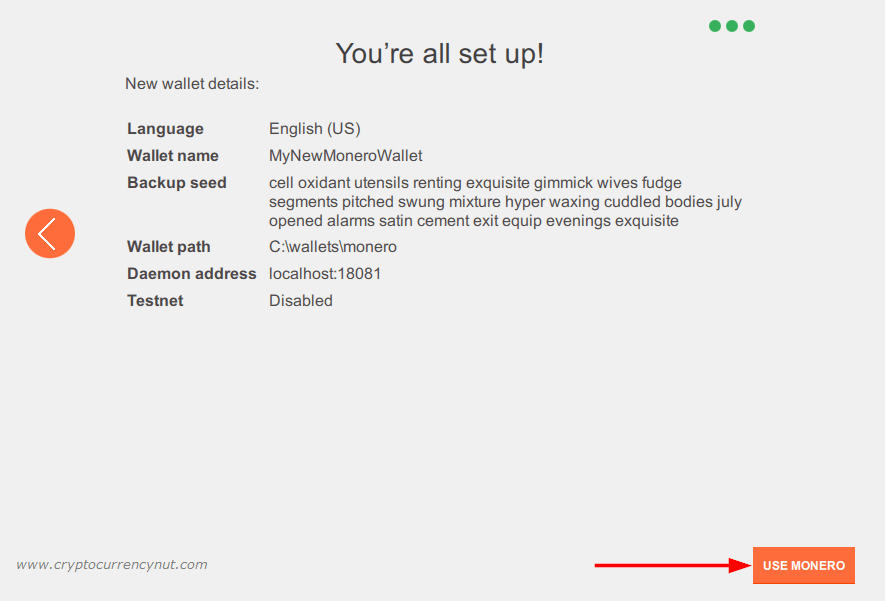Click the language value English (US)
This screenshot has height=601, width=885.
[314, 129]
